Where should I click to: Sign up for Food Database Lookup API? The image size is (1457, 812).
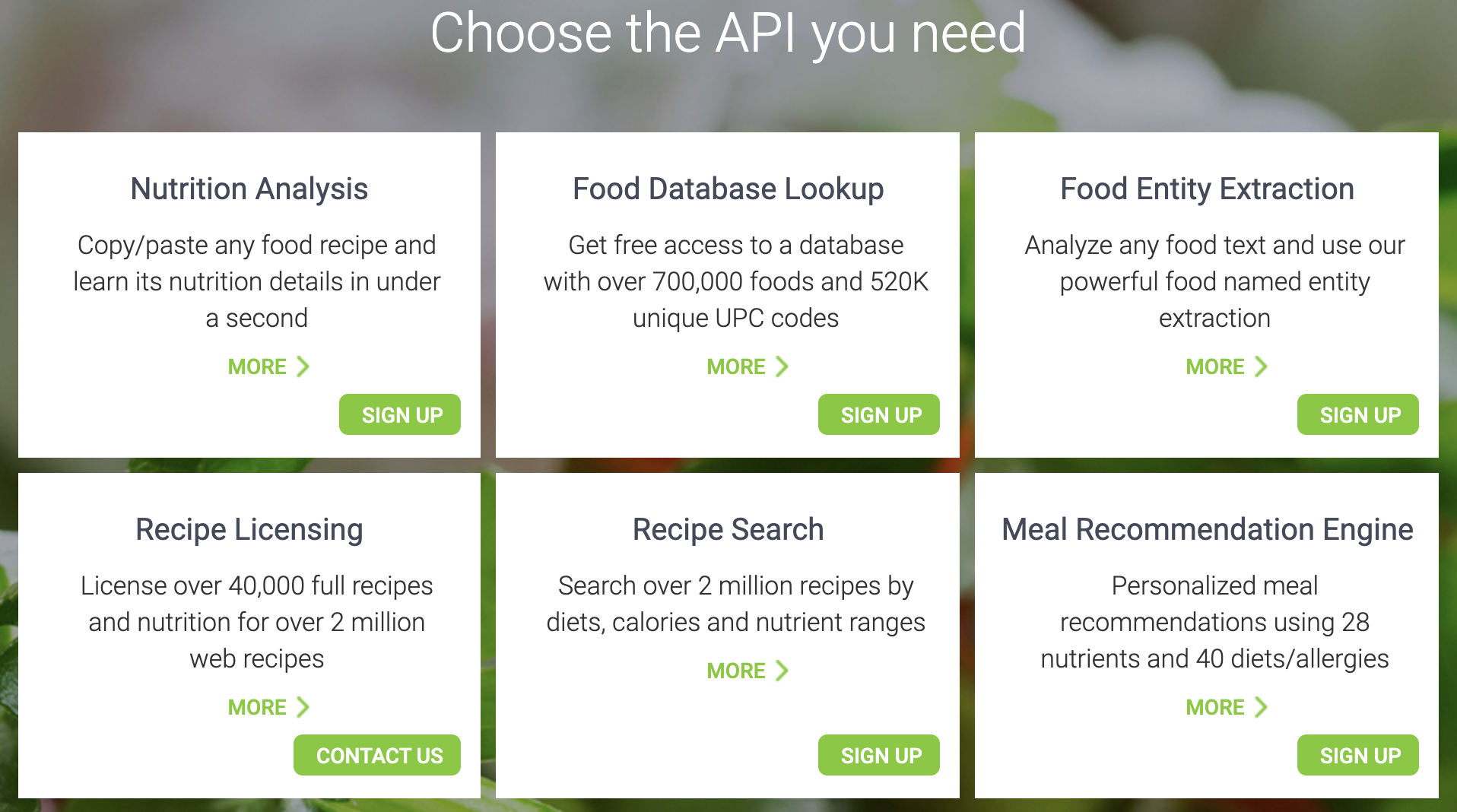879,414
